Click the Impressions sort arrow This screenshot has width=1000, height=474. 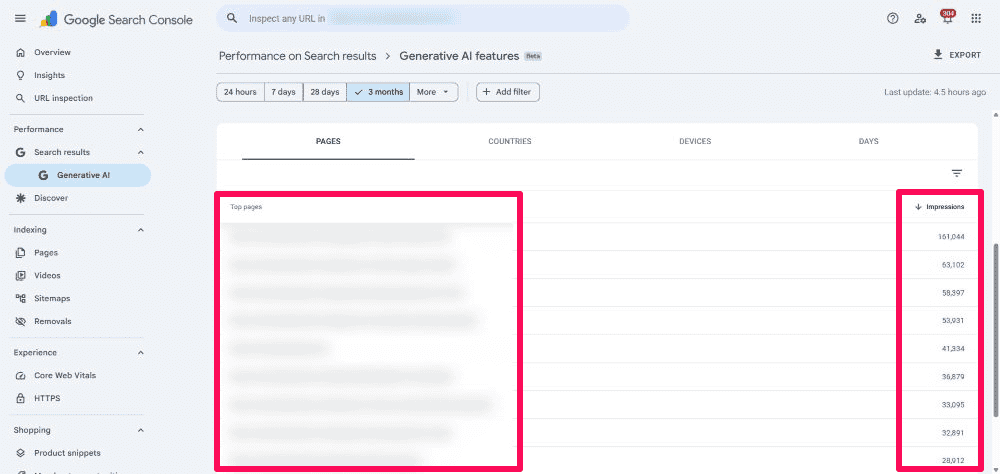coord(918,207)
